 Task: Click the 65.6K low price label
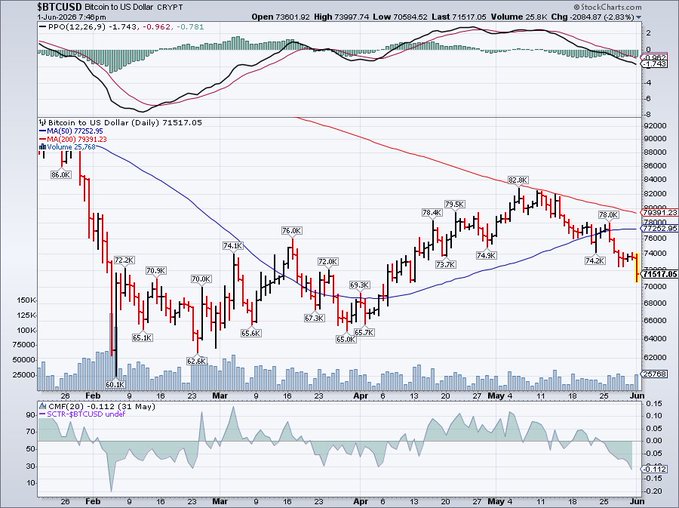coord(252,333)
